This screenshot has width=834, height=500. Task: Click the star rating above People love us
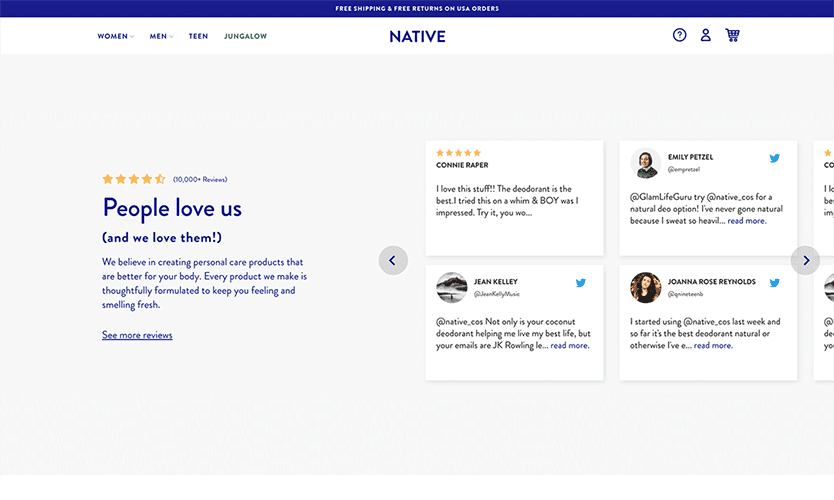pyautogui.click(x=134, y=179)
